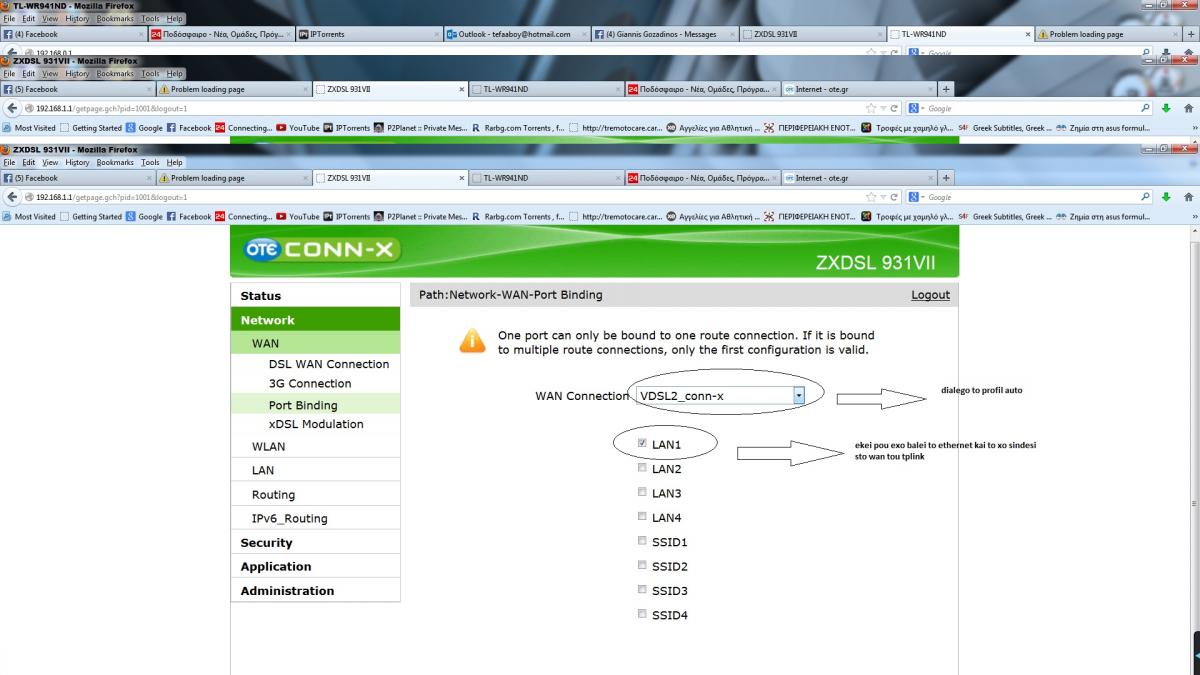The image size is (1200, 675).
Task: Switch to Outlook tab in TL-WR941ND window
Action: 516,34
